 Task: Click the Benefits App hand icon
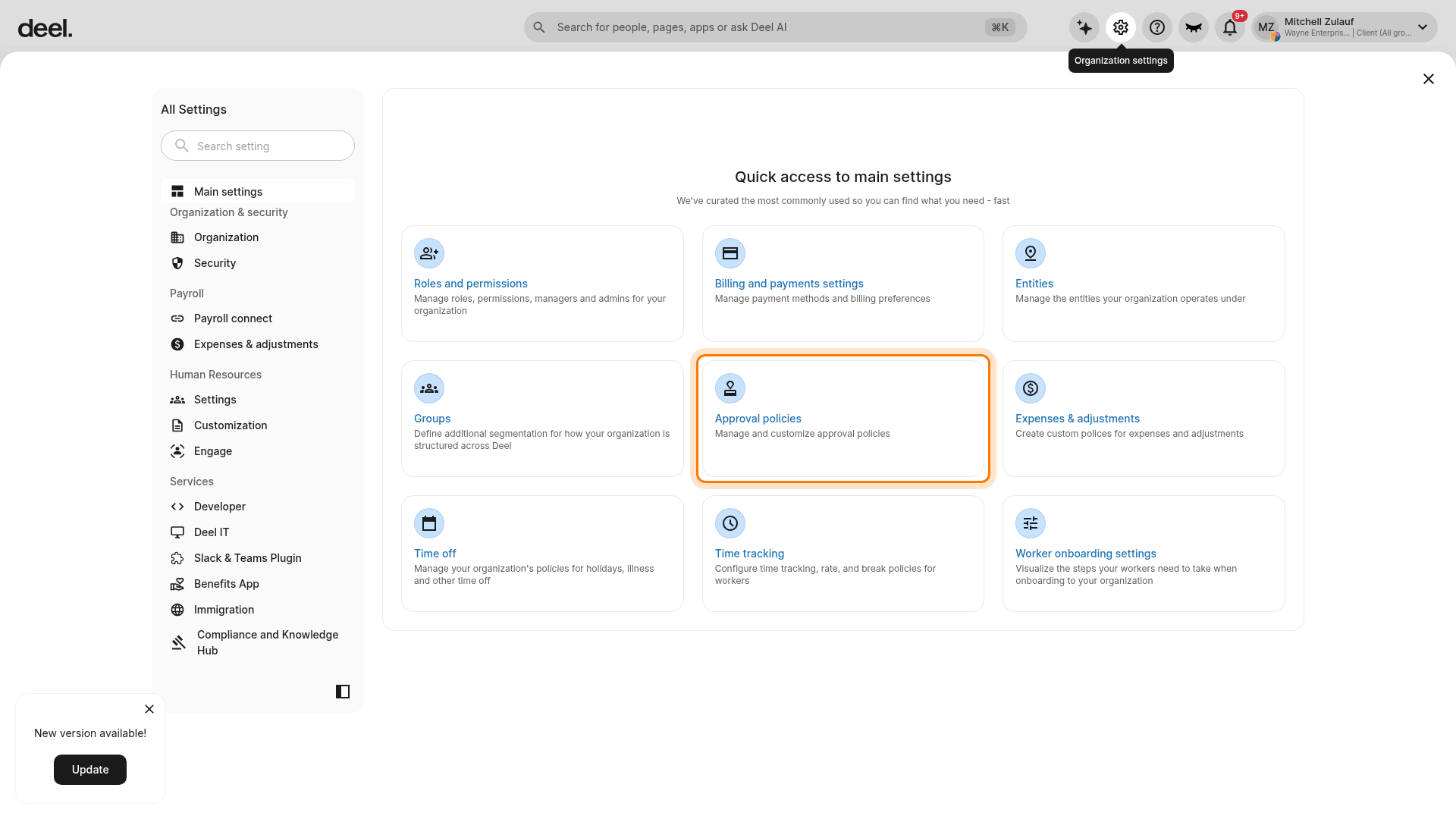click(x=177, y=584)
